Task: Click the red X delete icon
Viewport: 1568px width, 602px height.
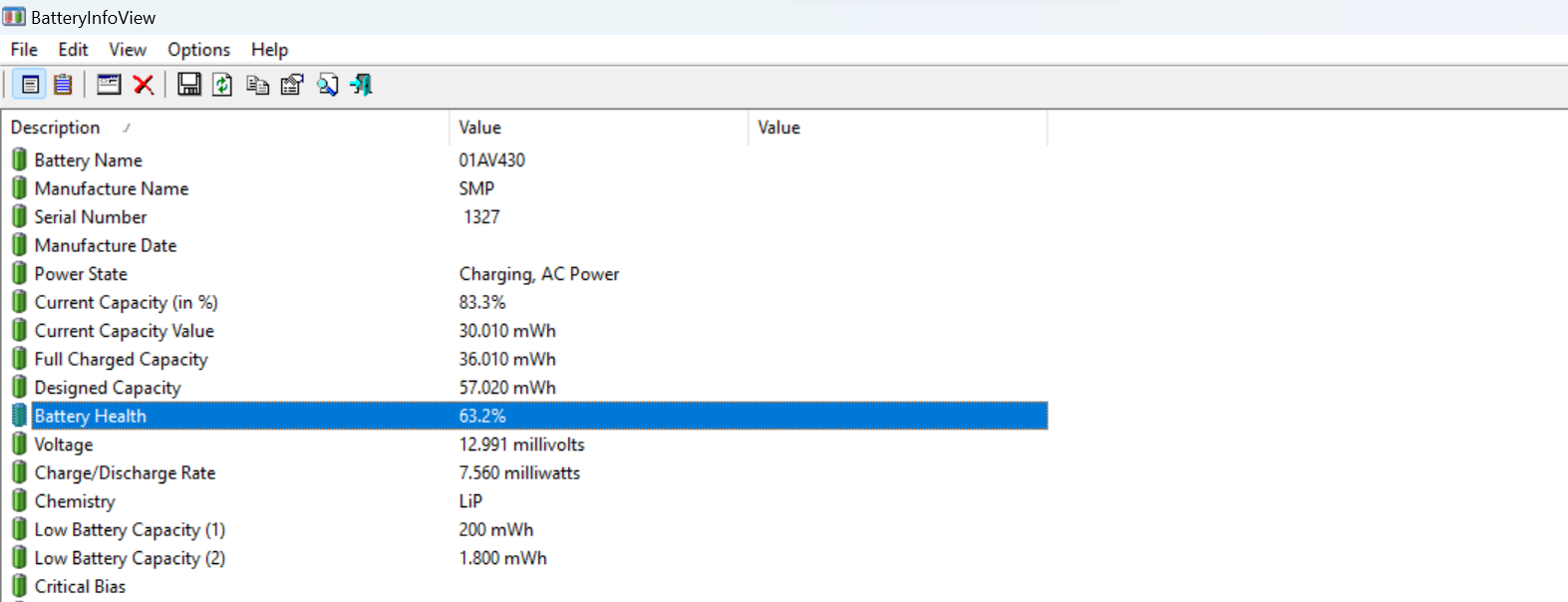Action: [144, 85]
